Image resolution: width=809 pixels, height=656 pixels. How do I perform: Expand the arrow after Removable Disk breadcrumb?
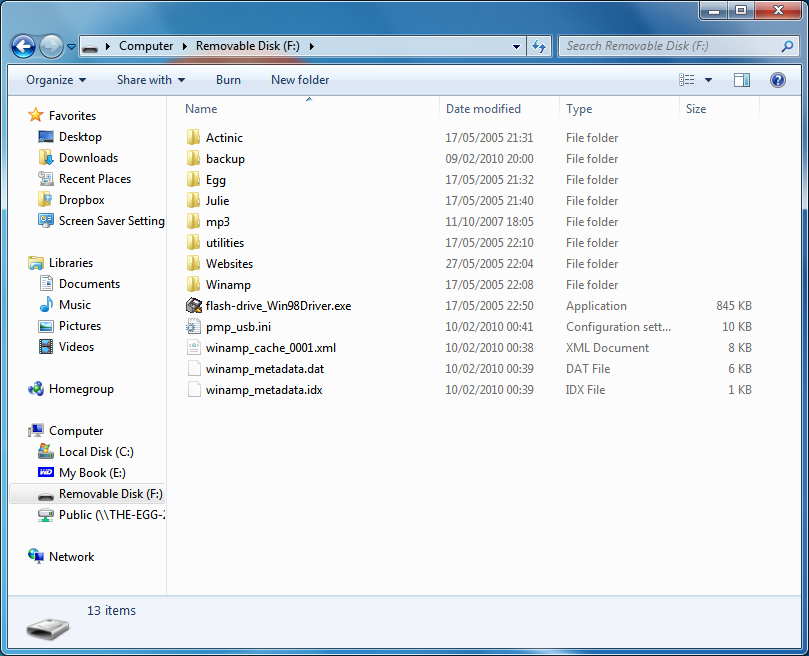[x=312, y=46]
